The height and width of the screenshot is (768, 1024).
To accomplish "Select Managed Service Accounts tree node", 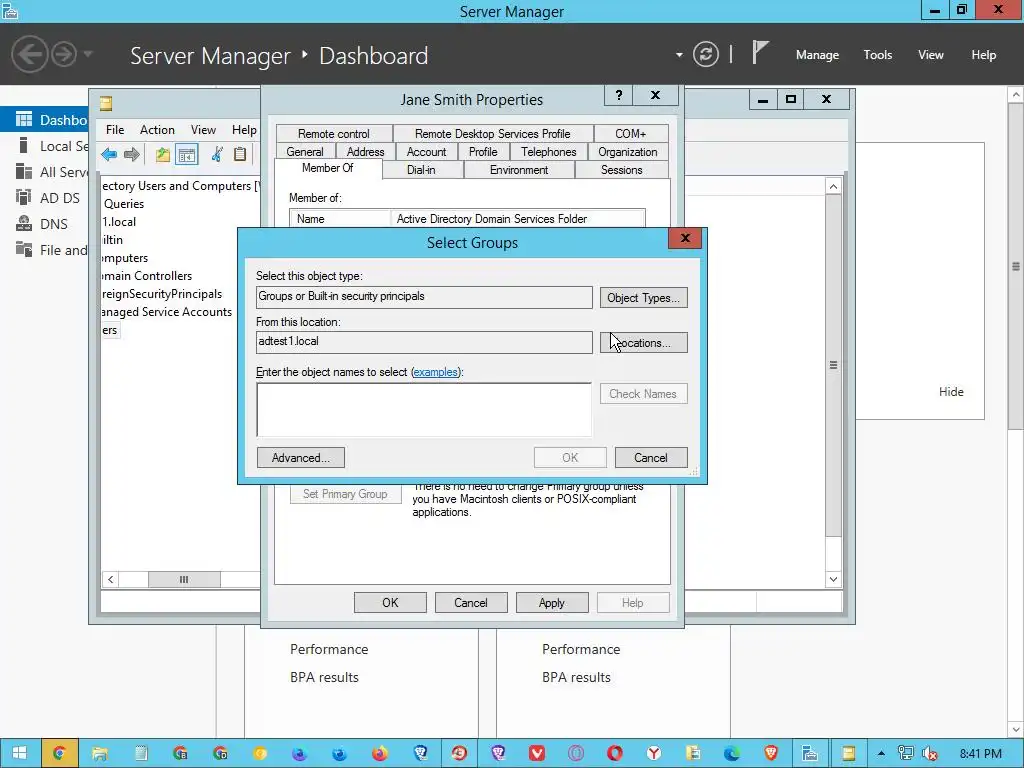I will point(167,312).
